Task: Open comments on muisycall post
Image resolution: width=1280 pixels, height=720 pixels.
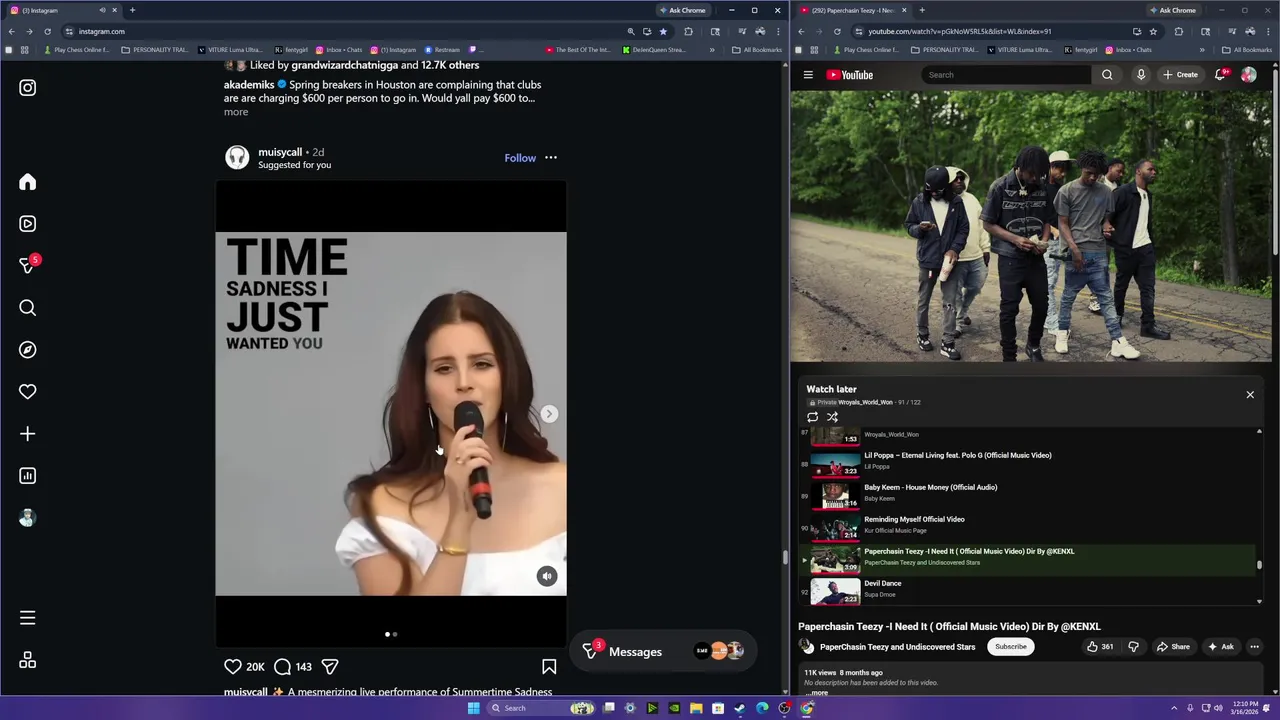Action: (282, 667)
